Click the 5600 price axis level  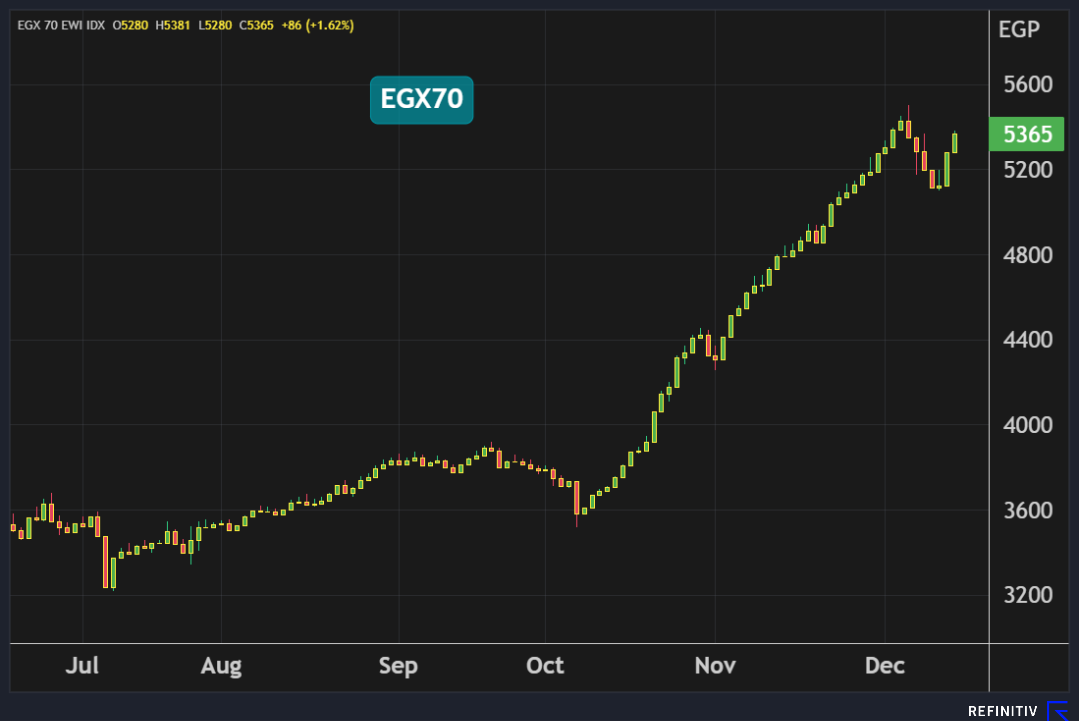coord(1027,84)
